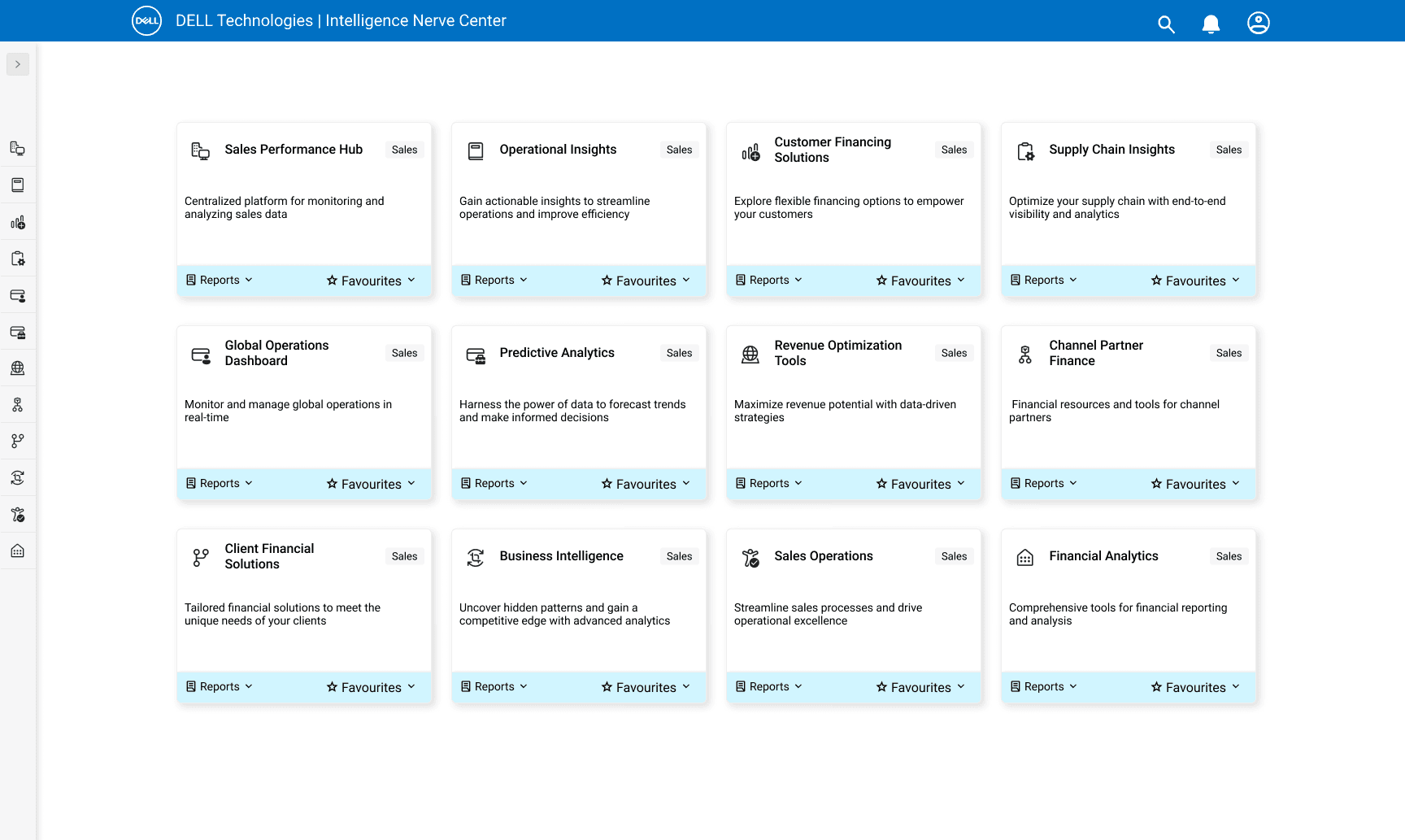Image resolution: width=1405 pixels, height=840 pixels.
Task: Open the Business Intelligence title
Action: tap(561, 556)
